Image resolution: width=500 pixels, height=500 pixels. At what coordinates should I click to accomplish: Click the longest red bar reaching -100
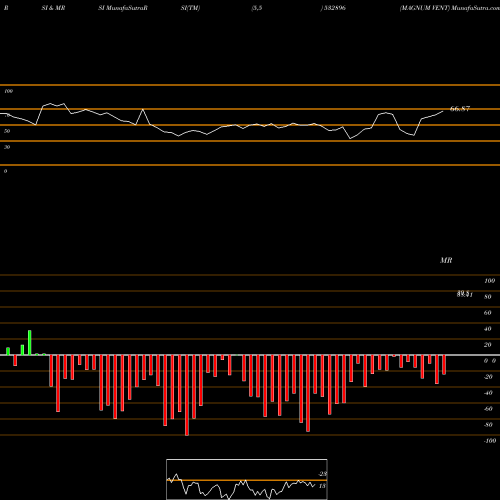coord(187,395)
